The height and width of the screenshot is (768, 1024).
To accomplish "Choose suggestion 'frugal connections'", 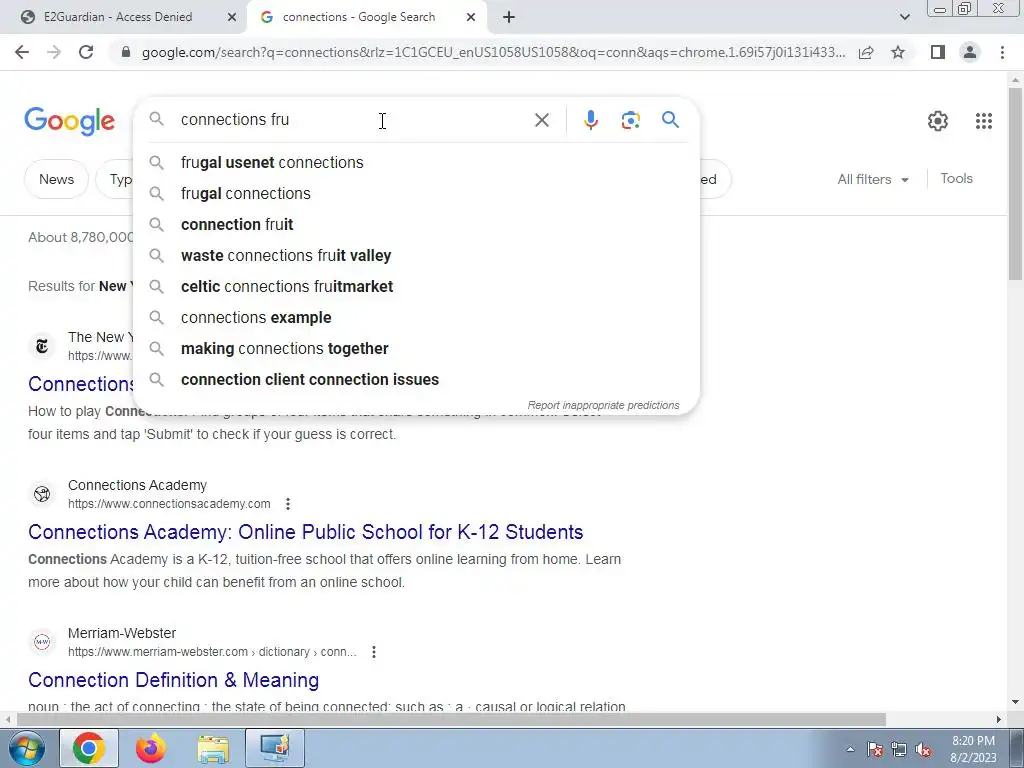I will (x=416, y=194).
